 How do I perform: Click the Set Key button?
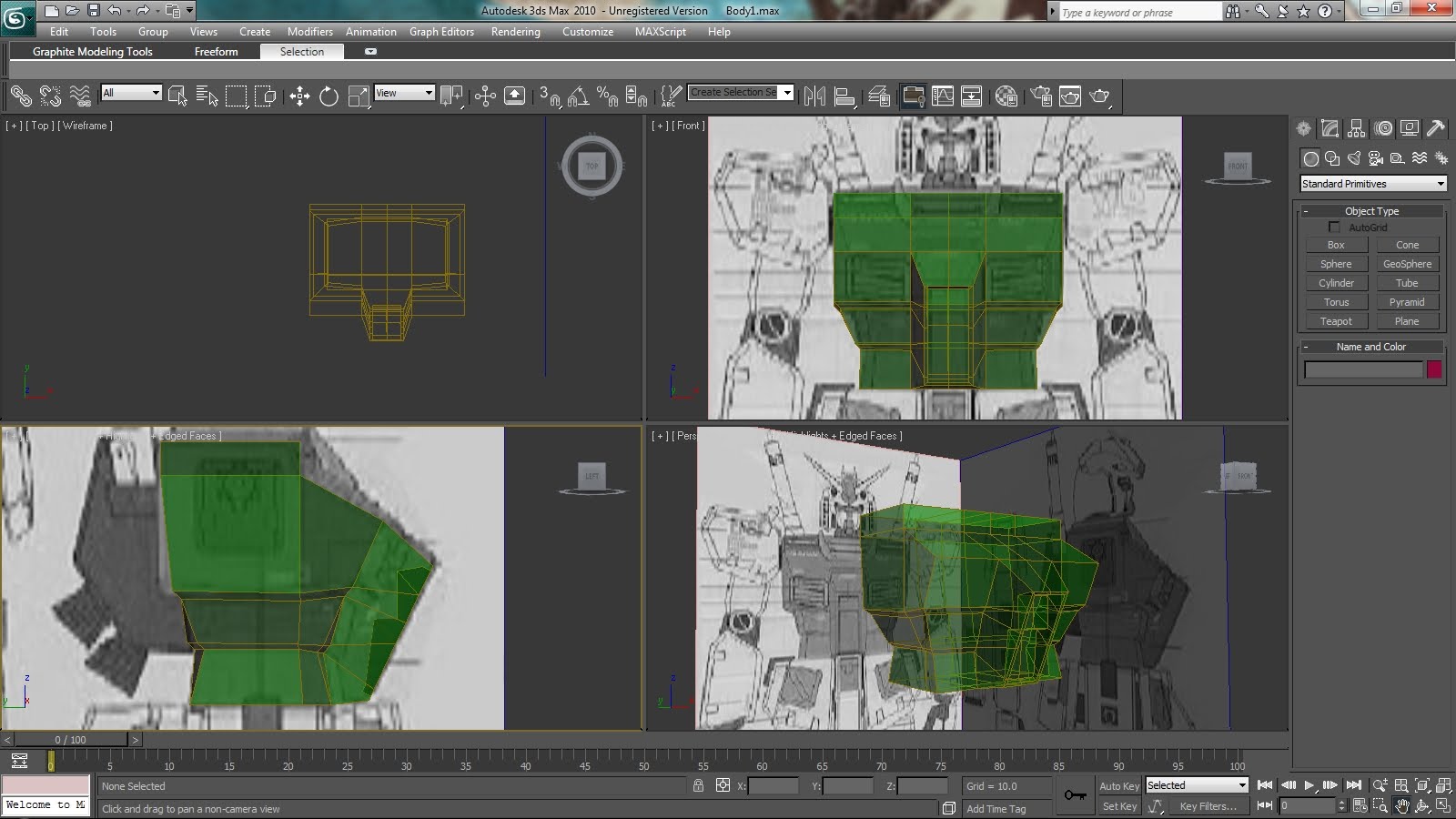pyautogui.click(x=1119, y=806)
